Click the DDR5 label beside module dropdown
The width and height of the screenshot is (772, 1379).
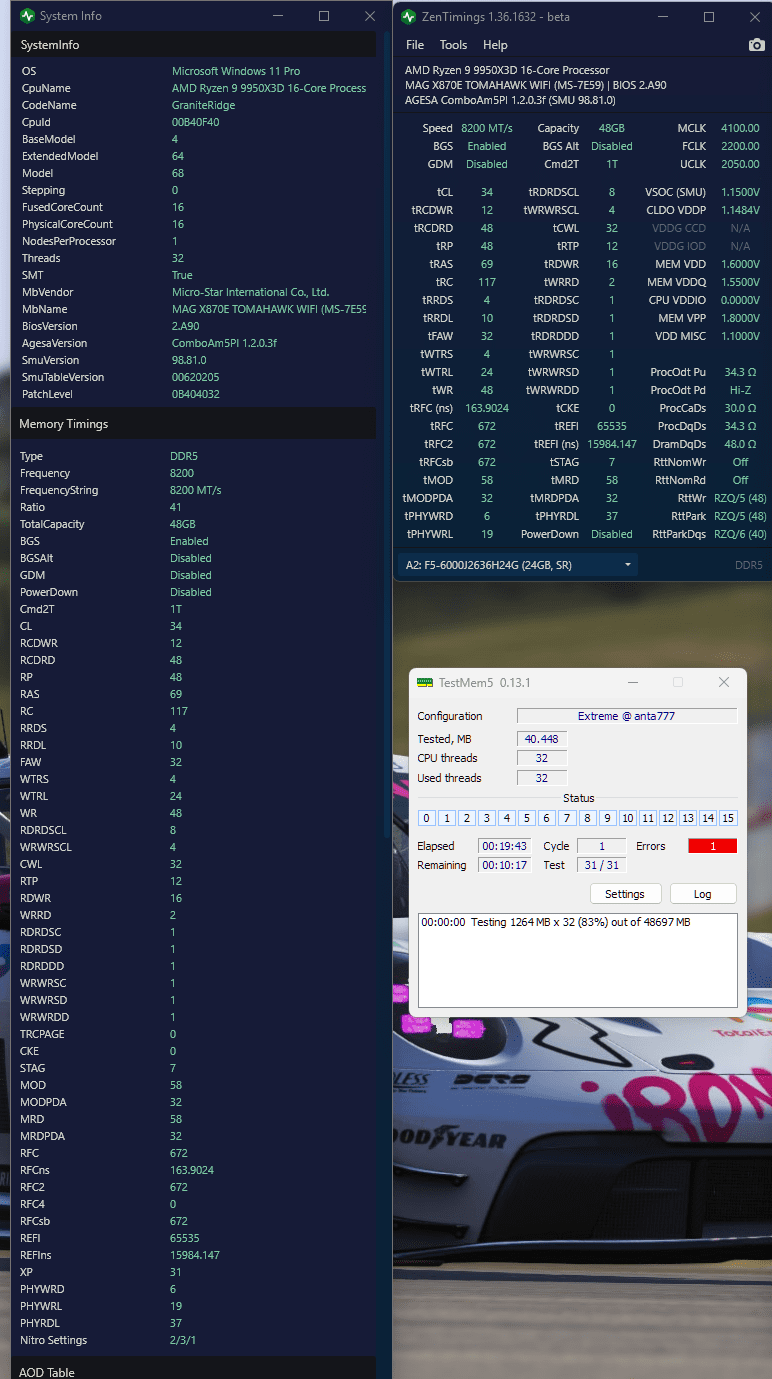tap(749, 565)
